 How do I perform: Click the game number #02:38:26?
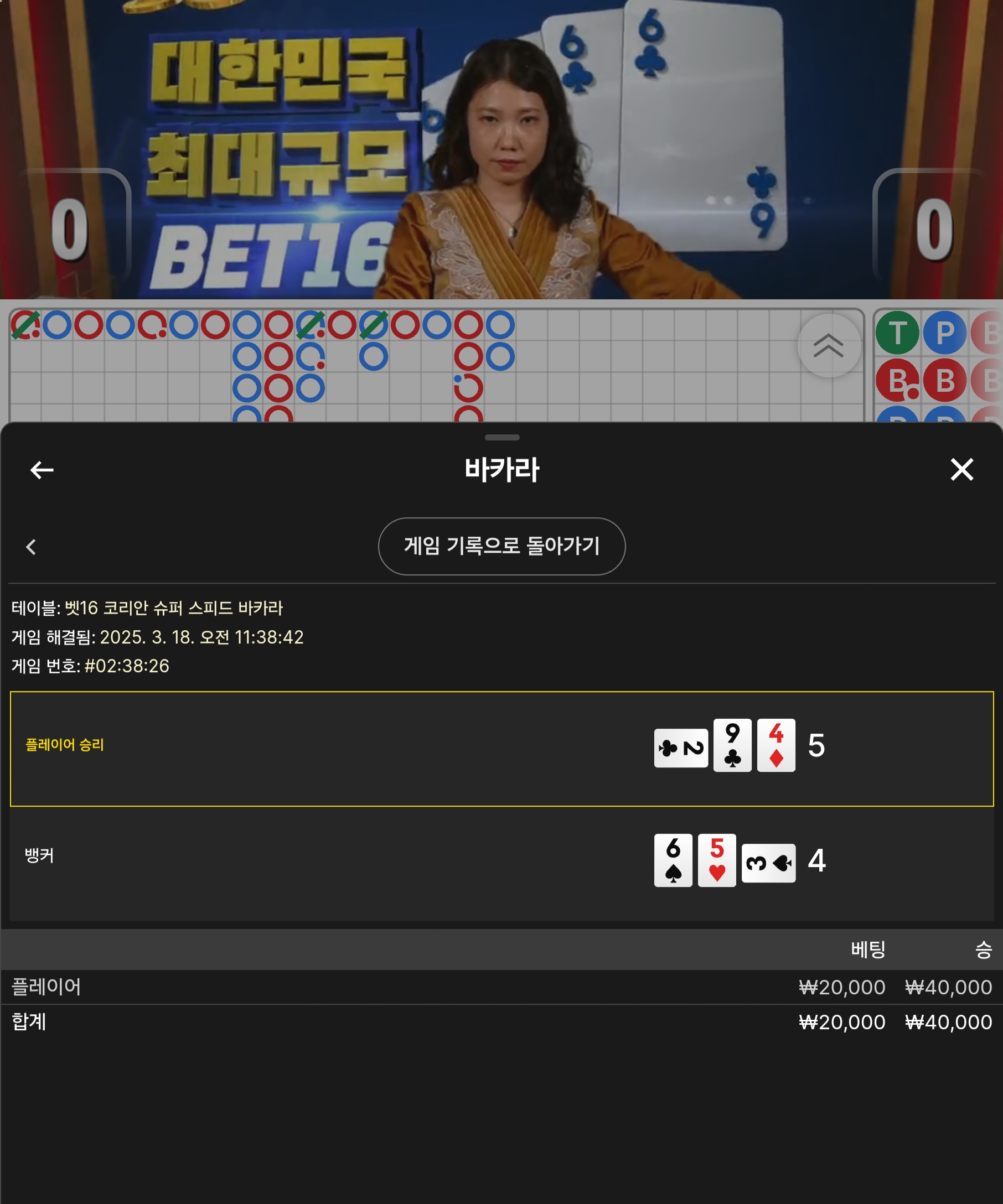click(127, 666)
